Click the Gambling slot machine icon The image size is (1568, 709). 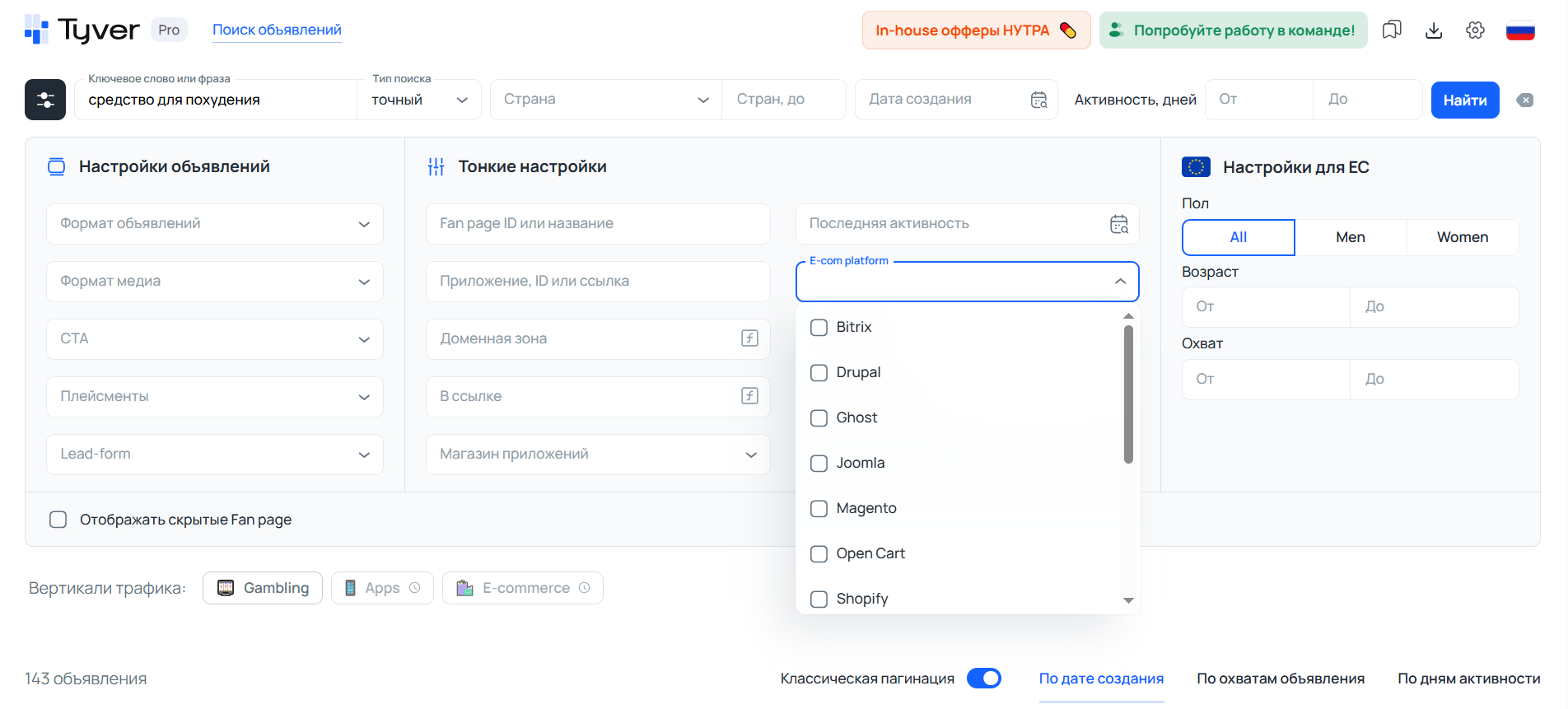click(x=226, y=588)
